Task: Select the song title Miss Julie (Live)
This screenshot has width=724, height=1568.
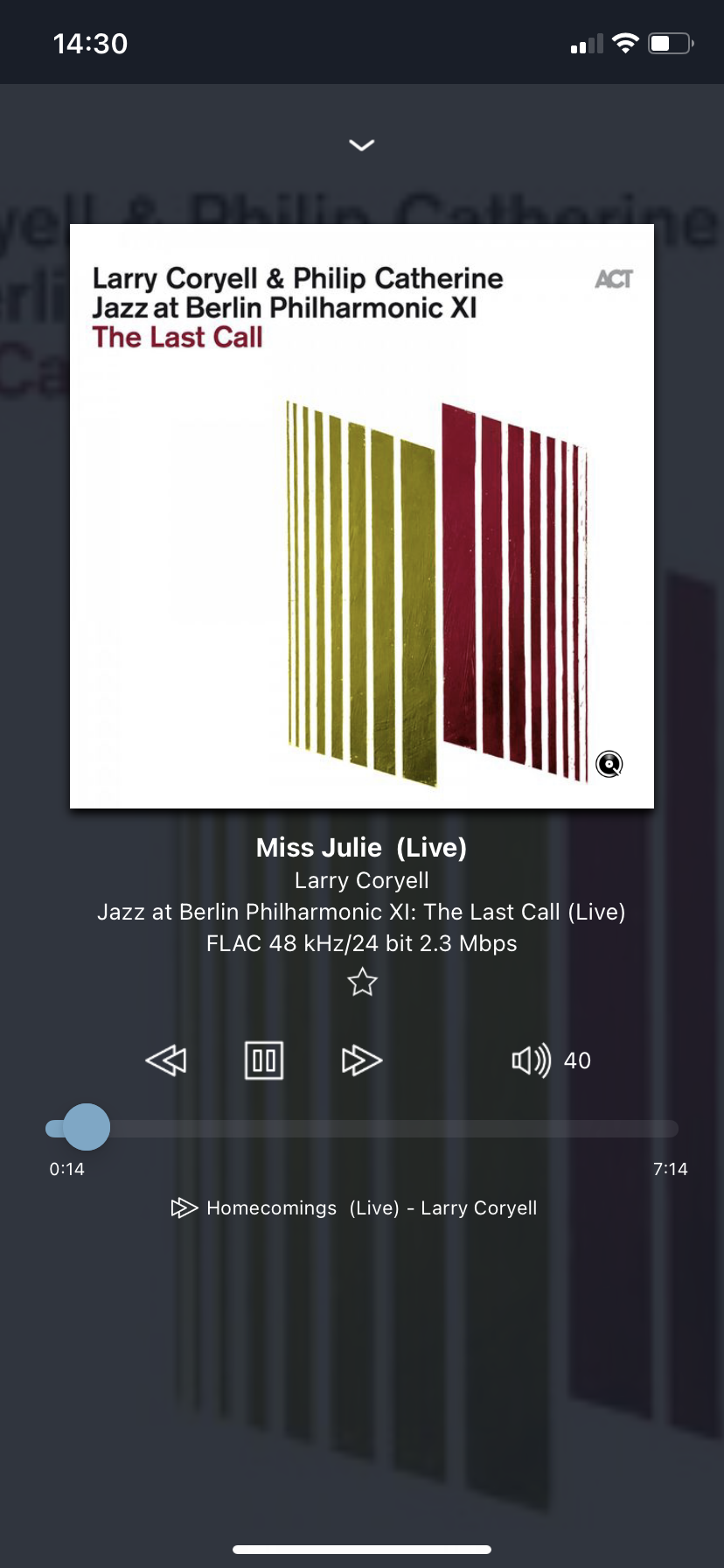Action: click(x=362, y=847)
